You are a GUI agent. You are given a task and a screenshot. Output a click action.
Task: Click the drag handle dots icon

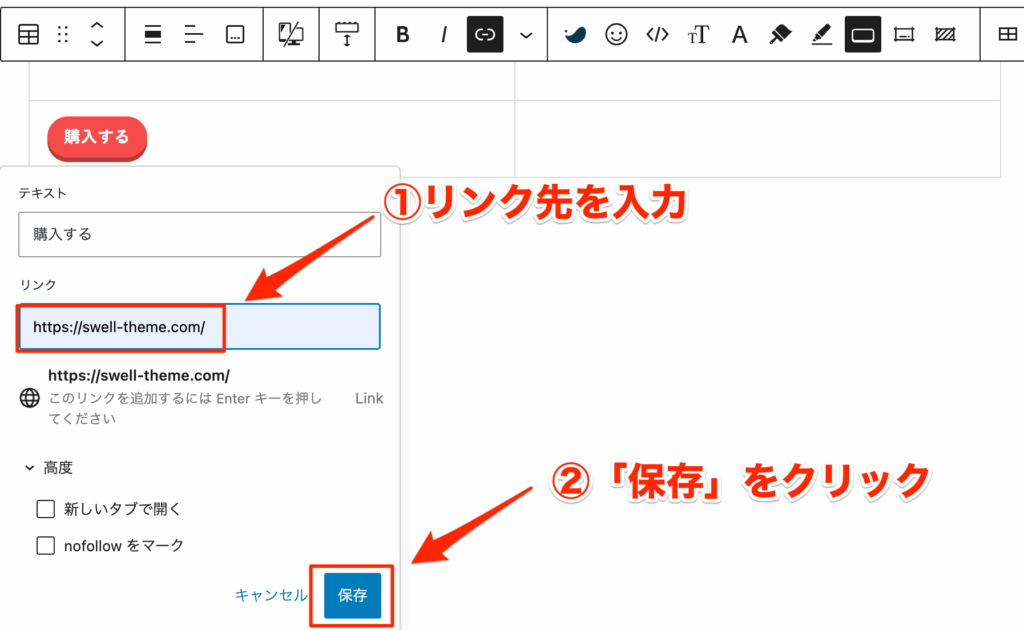pyautogui.click(x=63, y=35)
